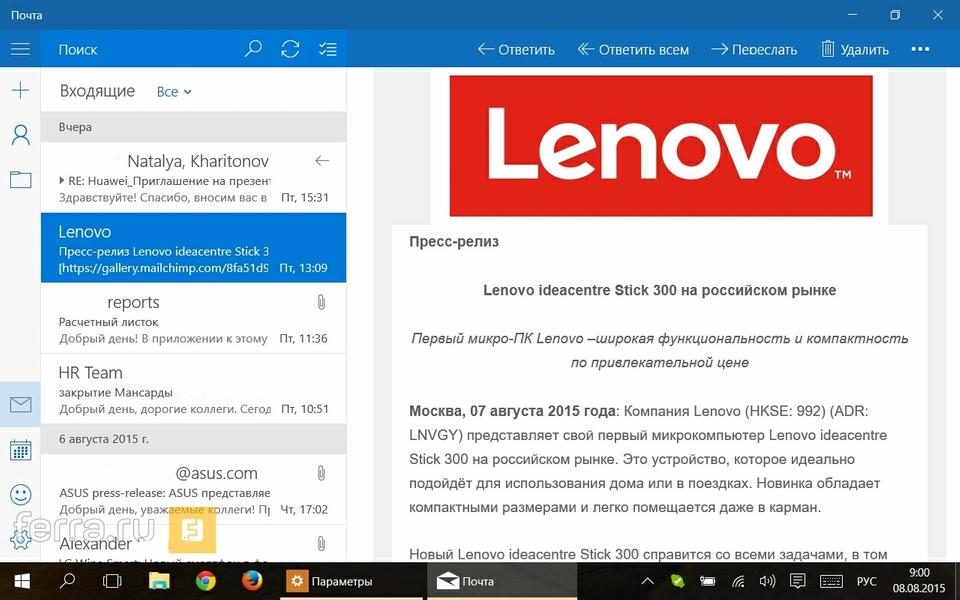The image size is (960, 600).
Task: Launch Chrome from taskbar
Action: [x=205, y=580]
